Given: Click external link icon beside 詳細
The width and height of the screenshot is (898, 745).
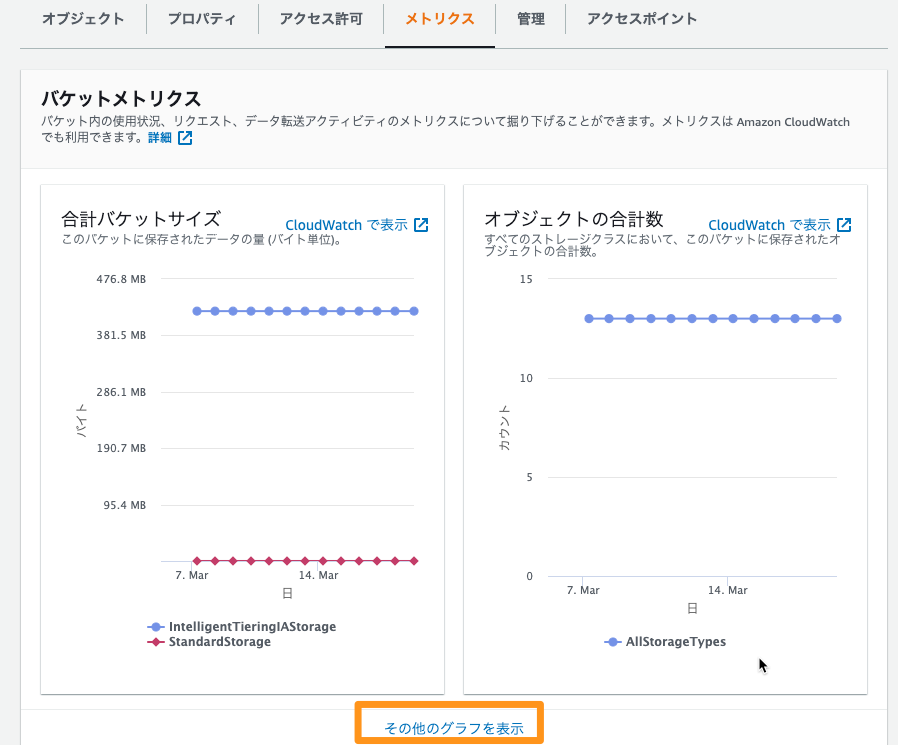Looking at the screenshot, I should (x=185, y=137).
